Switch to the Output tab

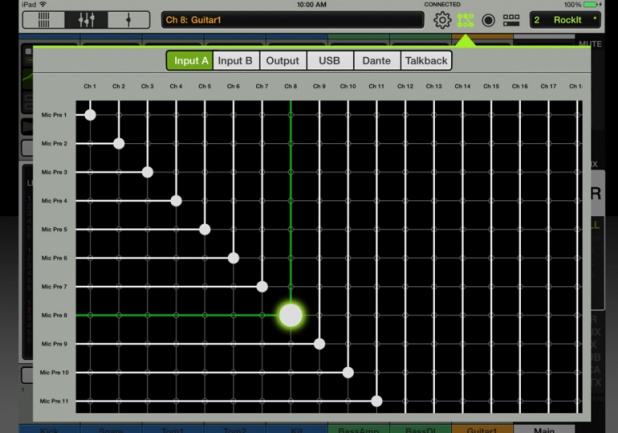283,61
